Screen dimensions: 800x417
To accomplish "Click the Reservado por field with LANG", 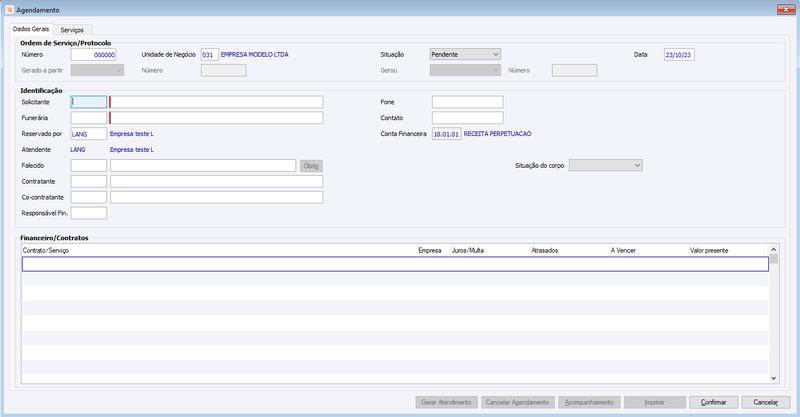I will 89,134.
